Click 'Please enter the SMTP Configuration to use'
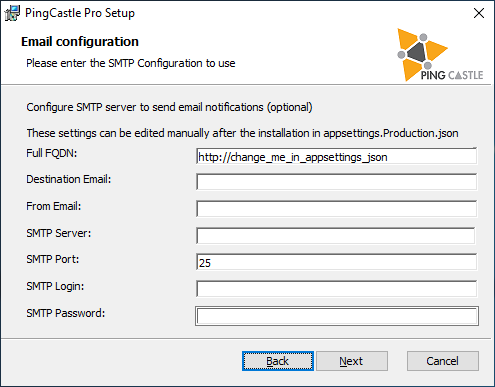Image resolution: width=495 pixels, height=387 pixels. [131, 63]
